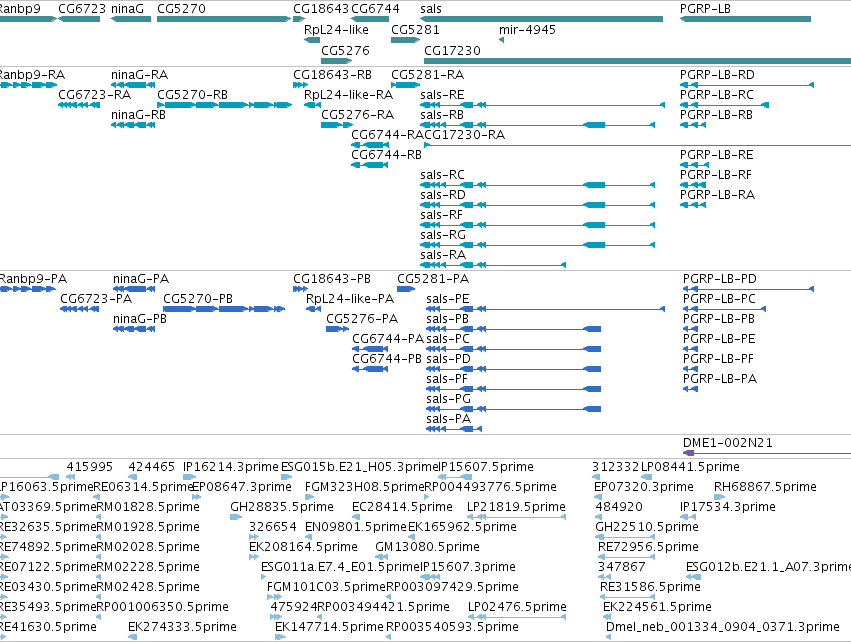Select the sals-RG transcript label
Image resolution: width=851 pixels, height=642 pixels.
tap(443, 235)
